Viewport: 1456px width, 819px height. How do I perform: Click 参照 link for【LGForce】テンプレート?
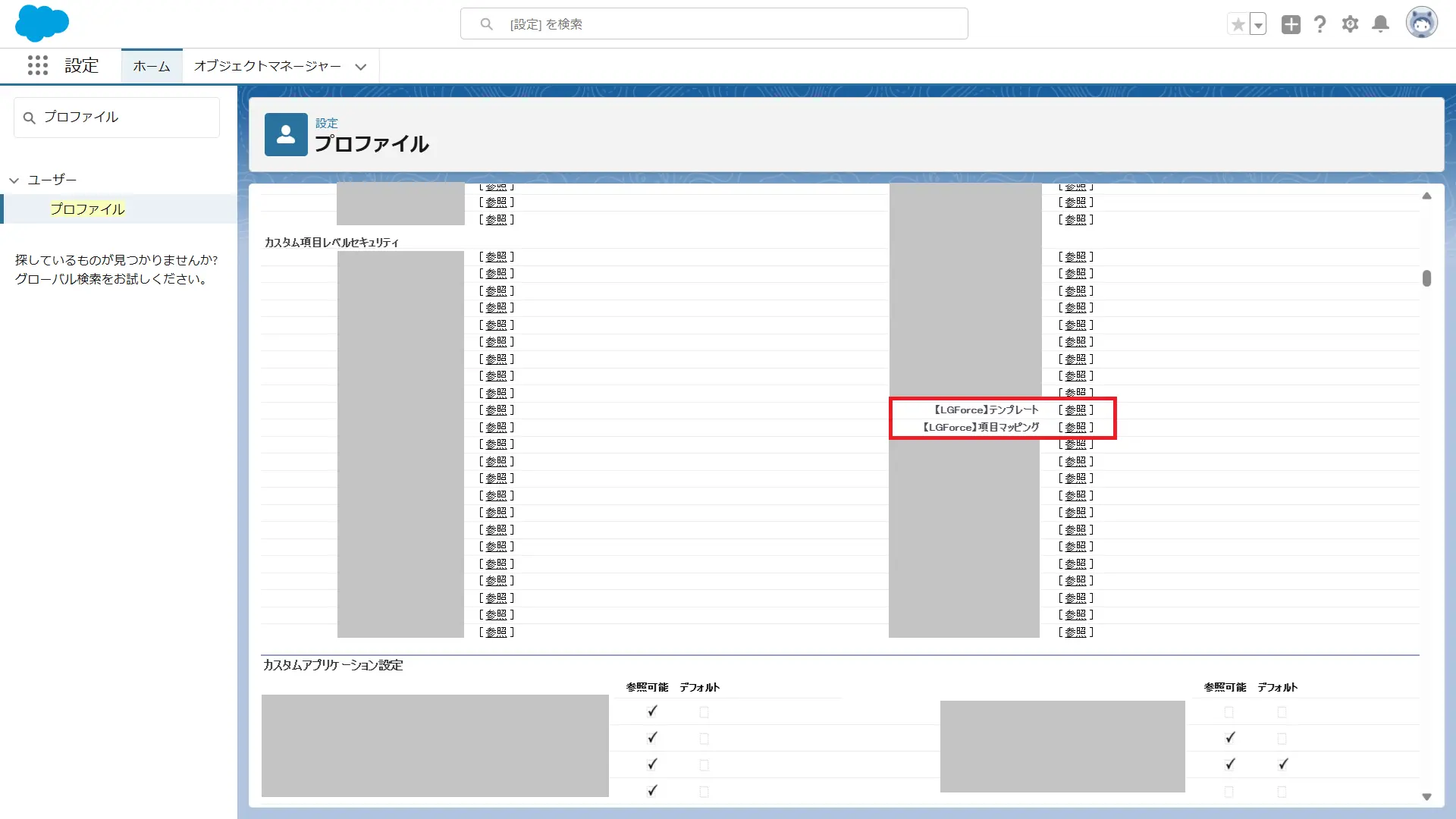pyautogui.click(x=1075, y=410)
